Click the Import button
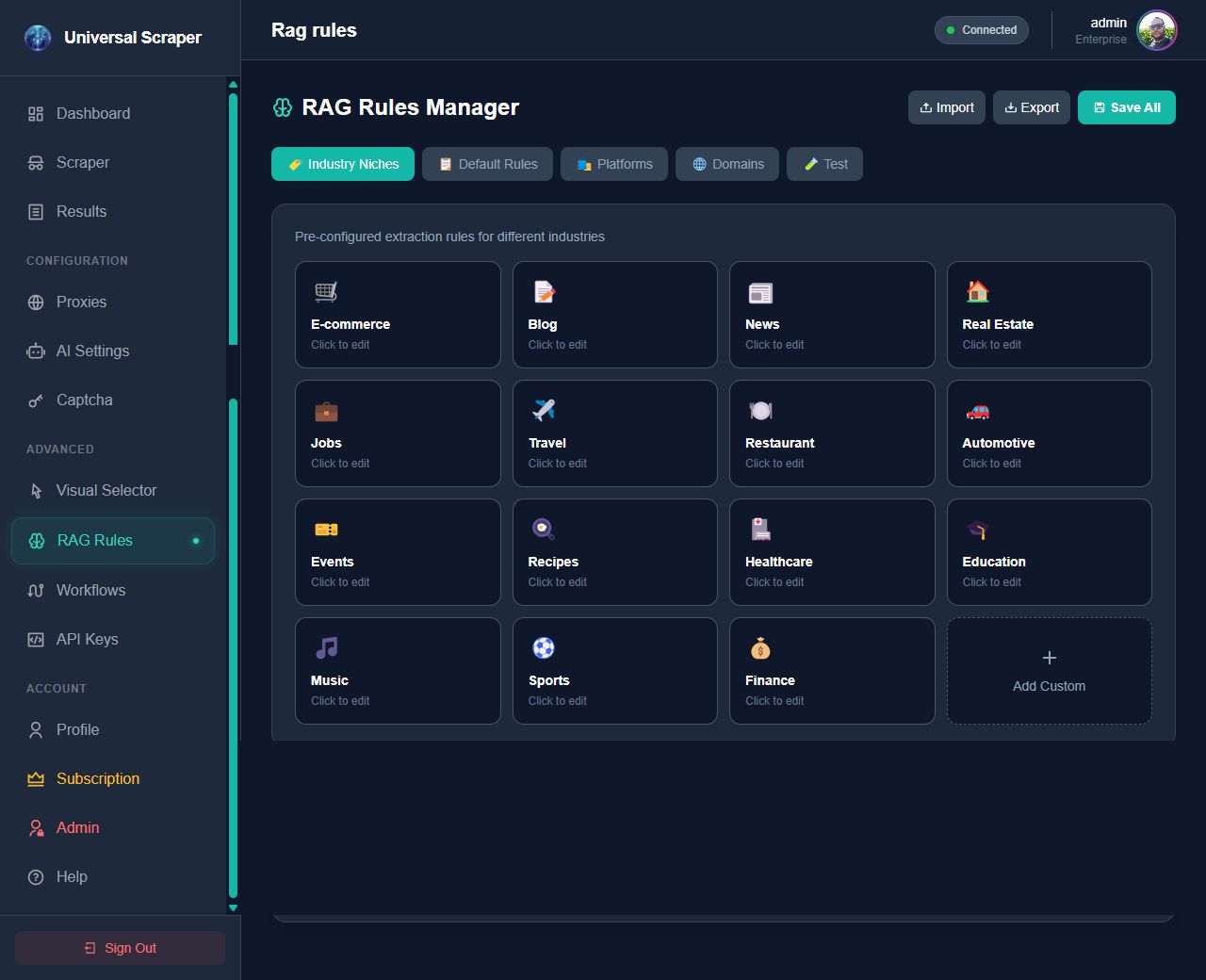 point(947,107)
